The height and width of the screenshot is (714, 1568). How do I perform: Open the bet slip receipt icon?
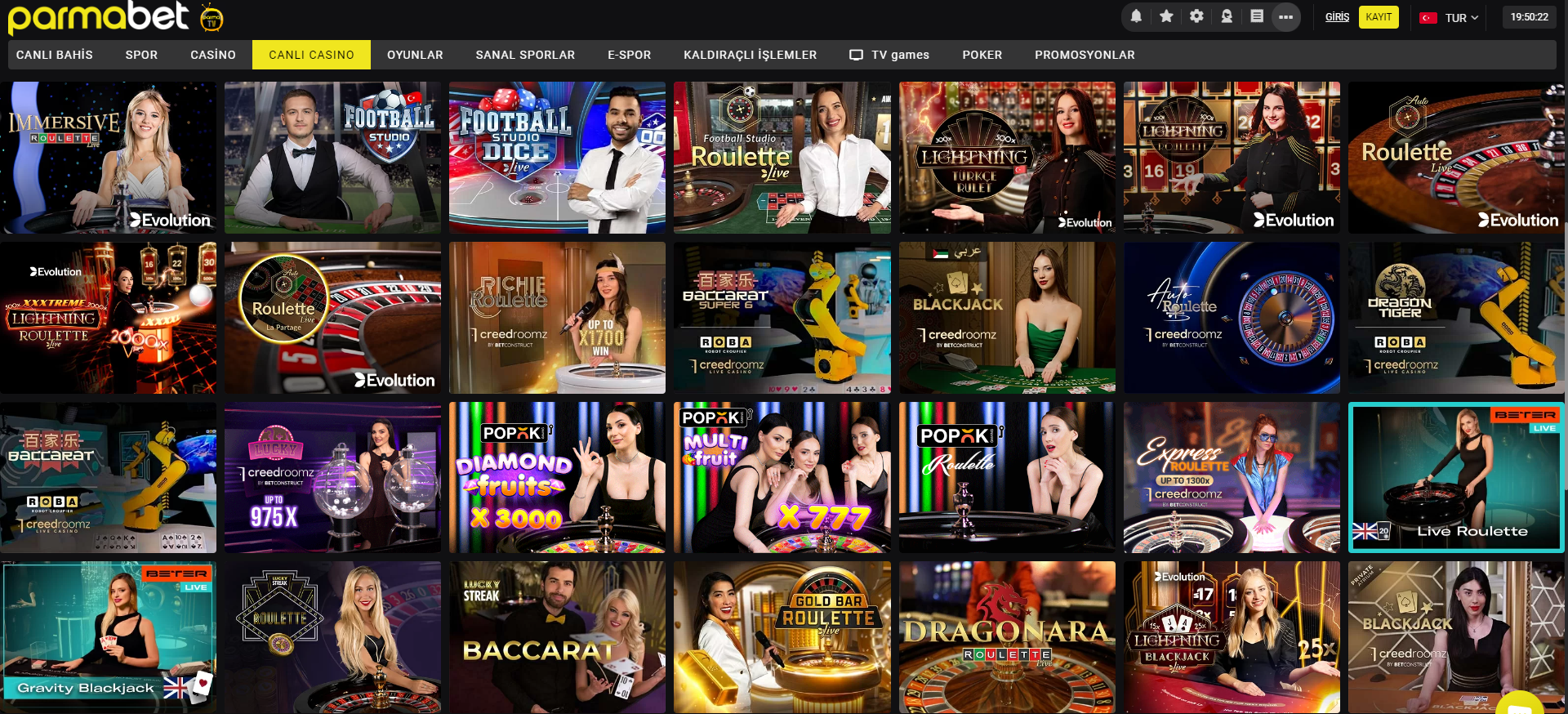(x=1257, y=16)
